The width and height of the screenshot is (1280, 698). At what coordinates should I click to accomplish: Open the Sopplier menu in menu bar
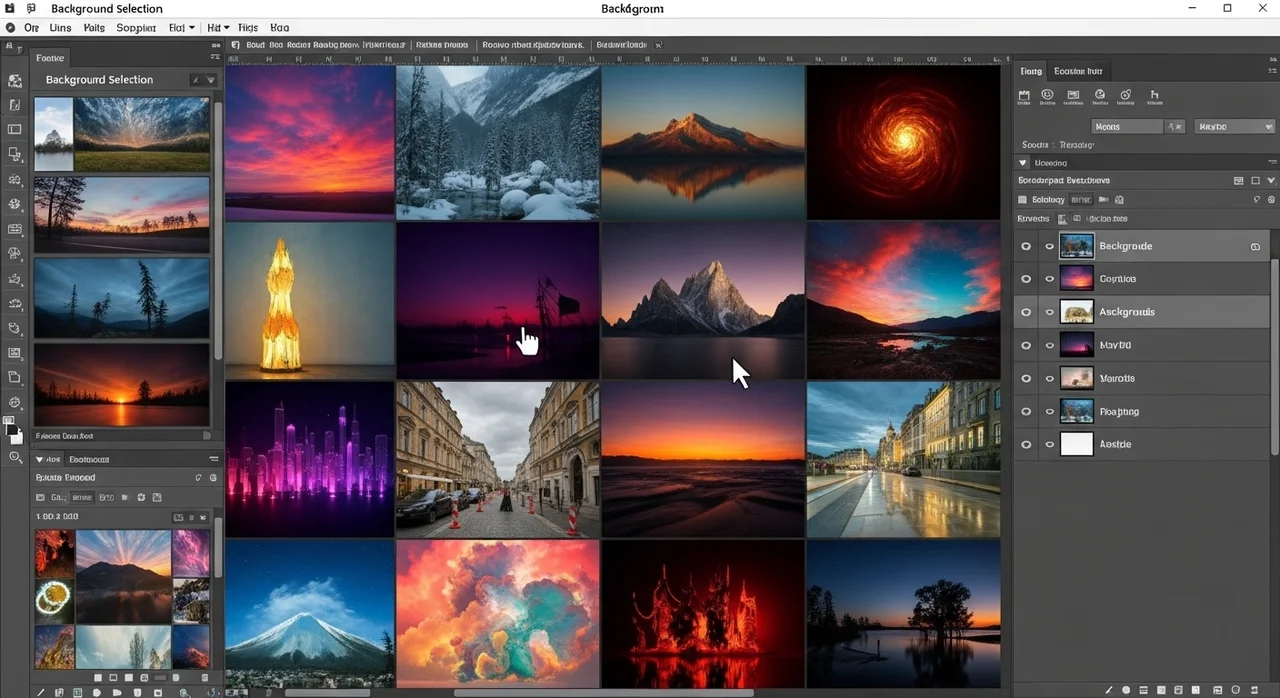click(x=136, y=28)
